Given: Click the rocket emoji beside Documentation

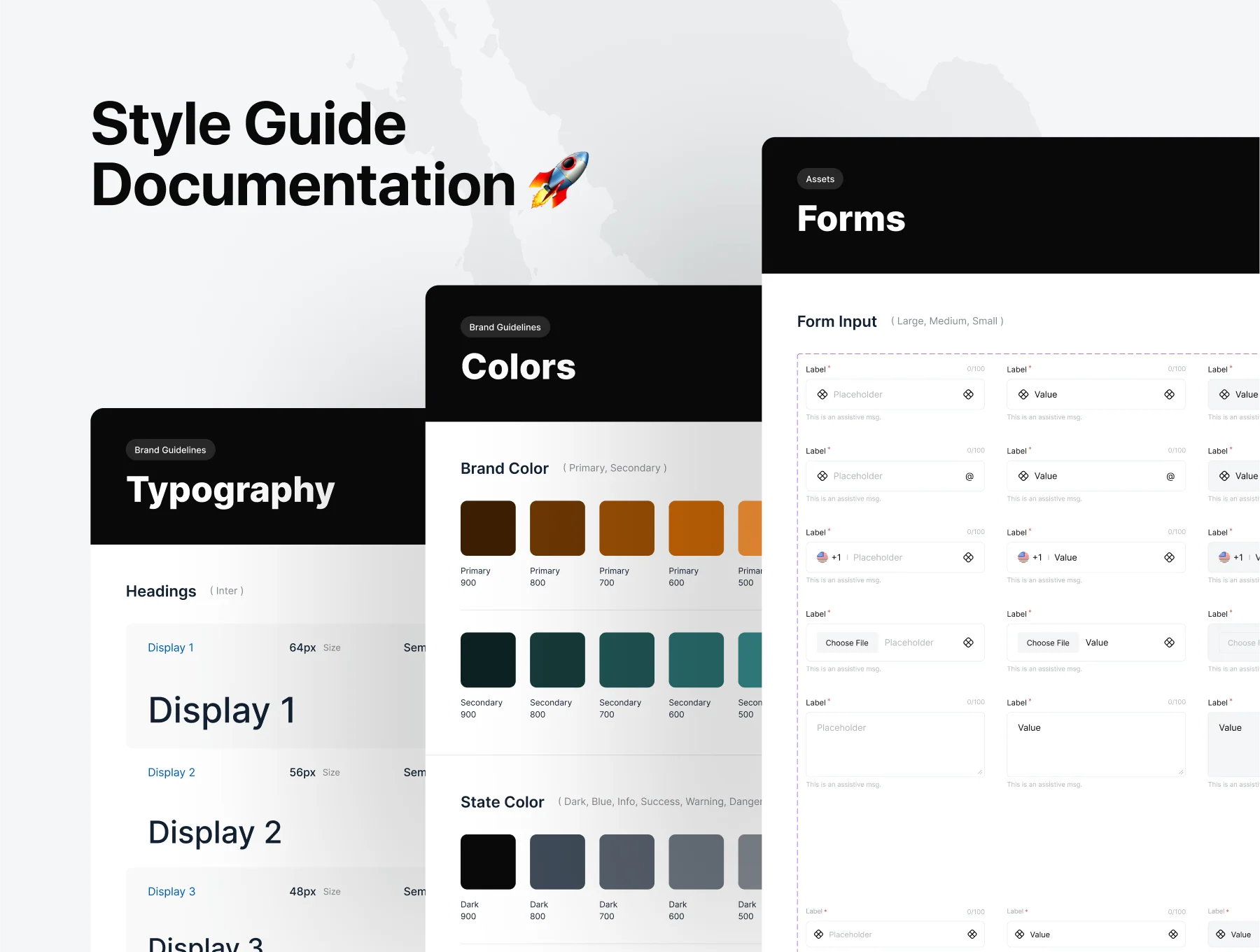Looking at the screenshot, I should (559, 180).
